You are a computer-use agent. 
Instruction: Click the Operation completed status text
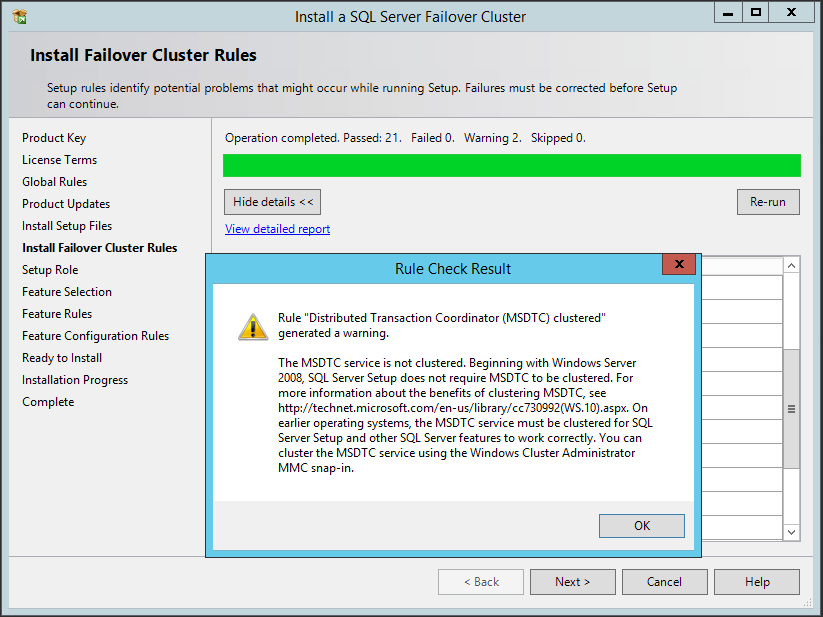[x=405, y=138]
